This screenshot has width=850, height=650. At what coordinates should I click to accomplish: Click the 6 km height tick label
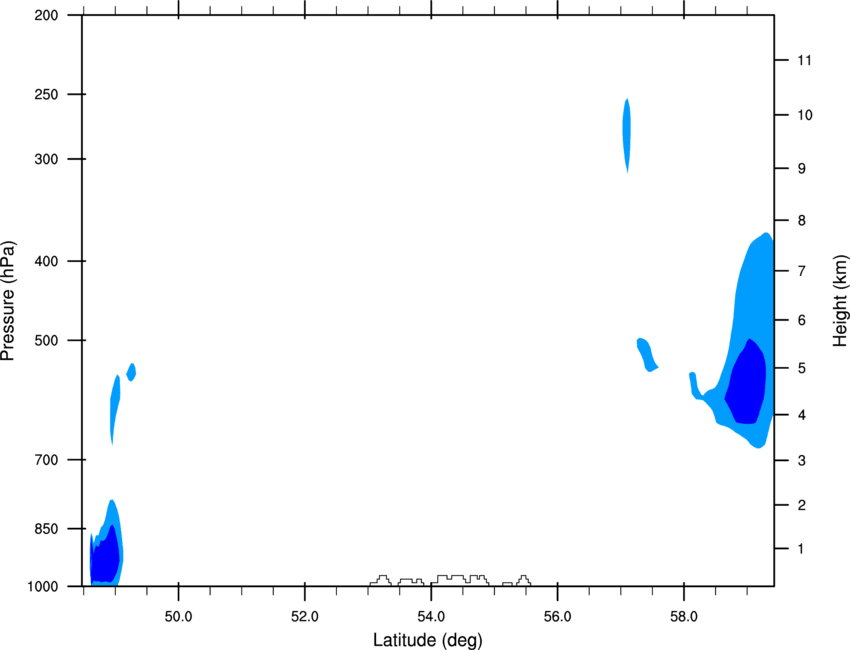coord(802,320)
